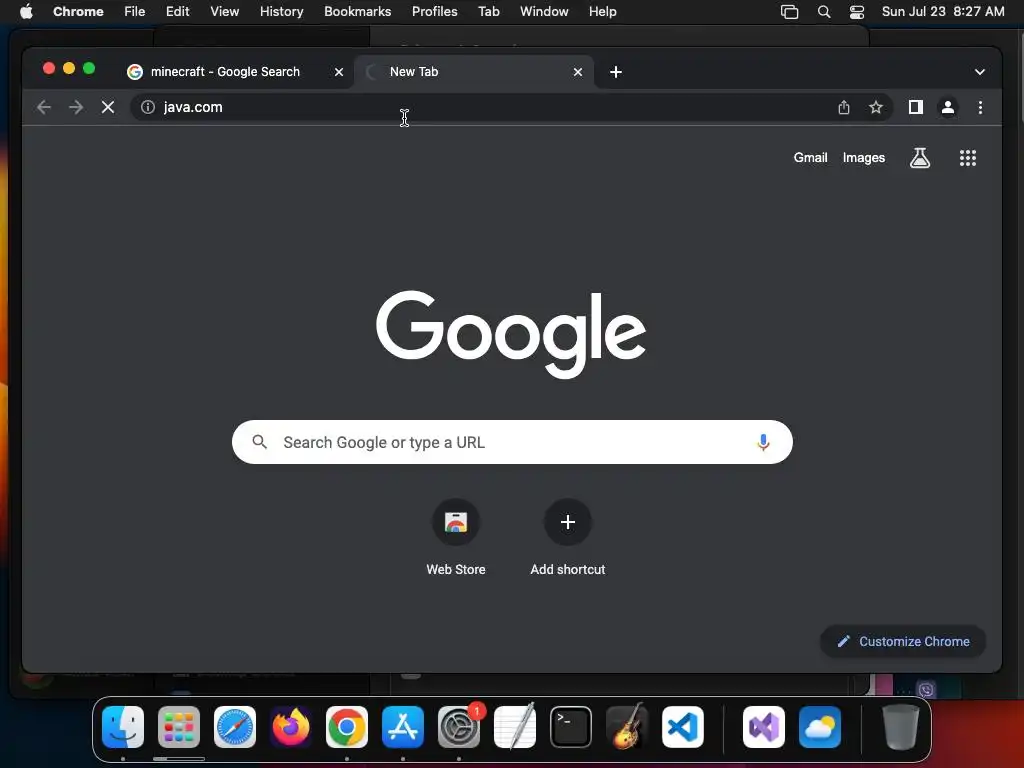Open Launchpad from the Dock
Screen dimensions: 1024x768
pos(178,727)
